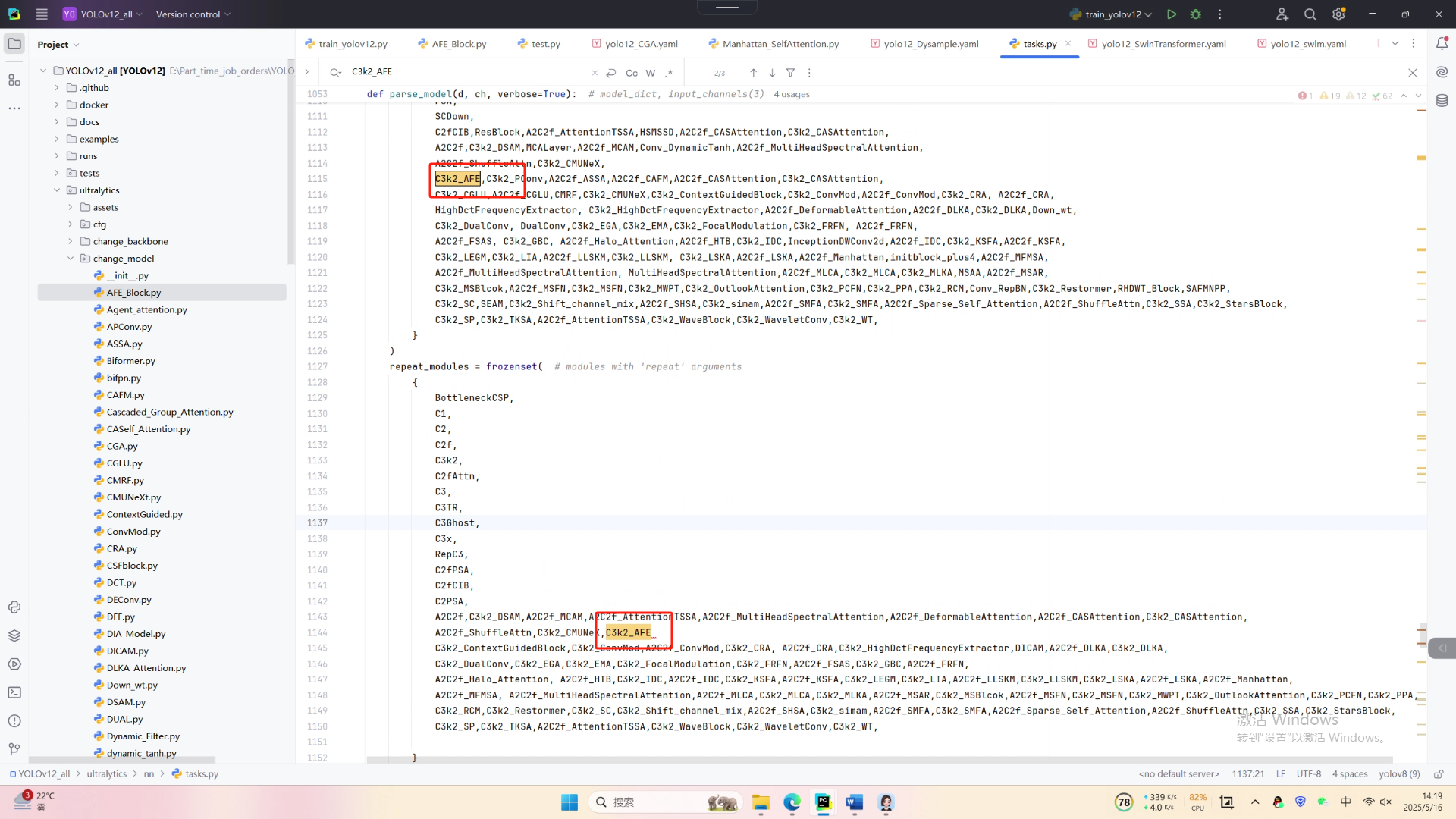Viewport: 1456px width, 819px height.
Task: Collapse the change_model folder
Action: click(x=71, y=259)
